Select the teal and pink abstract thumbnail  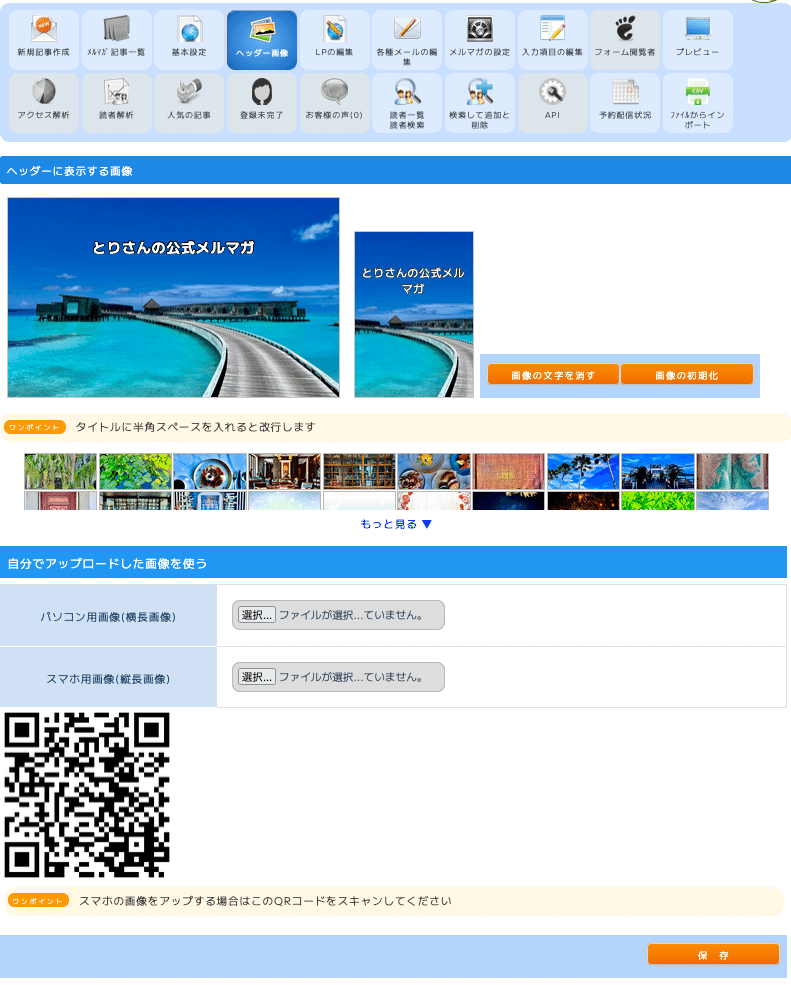[x=733, y=471]
